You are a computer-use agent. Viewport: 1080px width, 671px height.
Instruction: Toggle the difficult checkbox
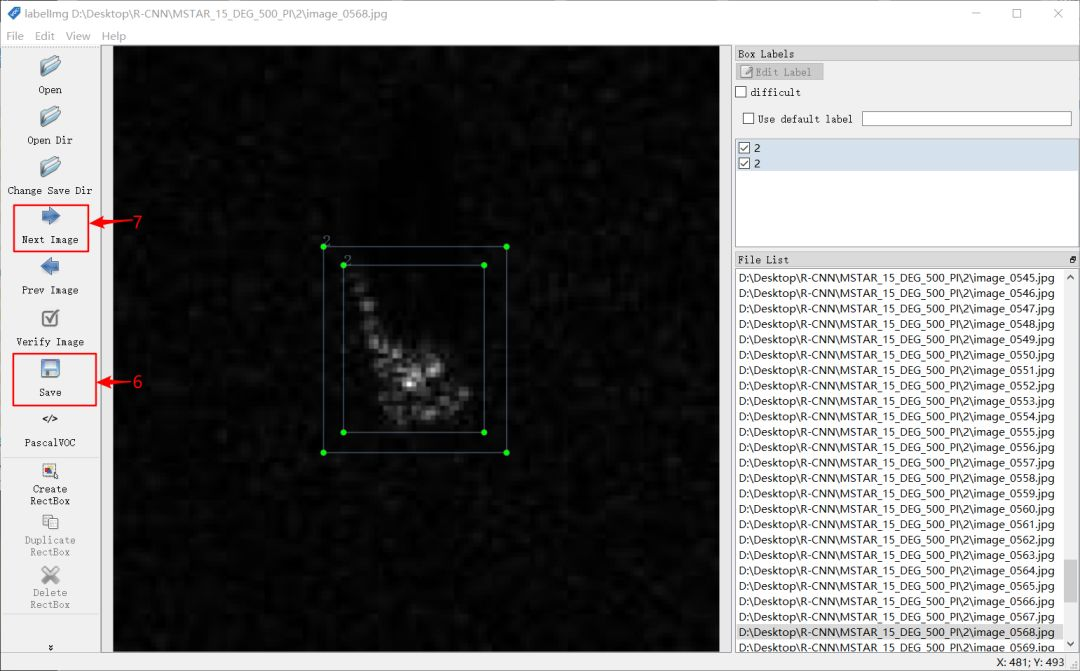pos(741,92)
